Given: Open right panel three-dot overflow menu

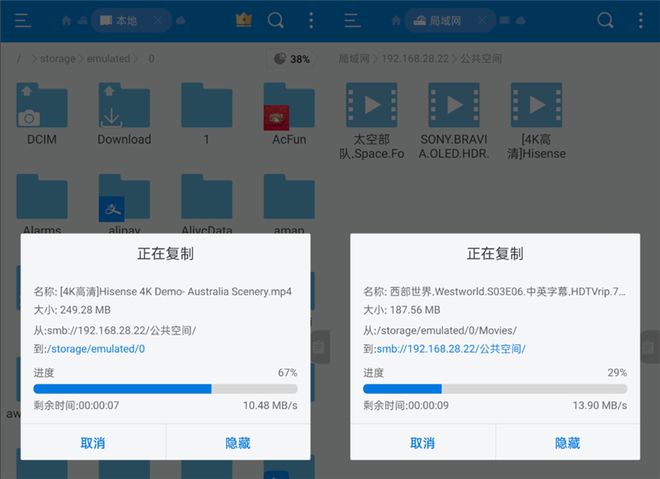Looking at the screenshot, I should coord(640,20).
